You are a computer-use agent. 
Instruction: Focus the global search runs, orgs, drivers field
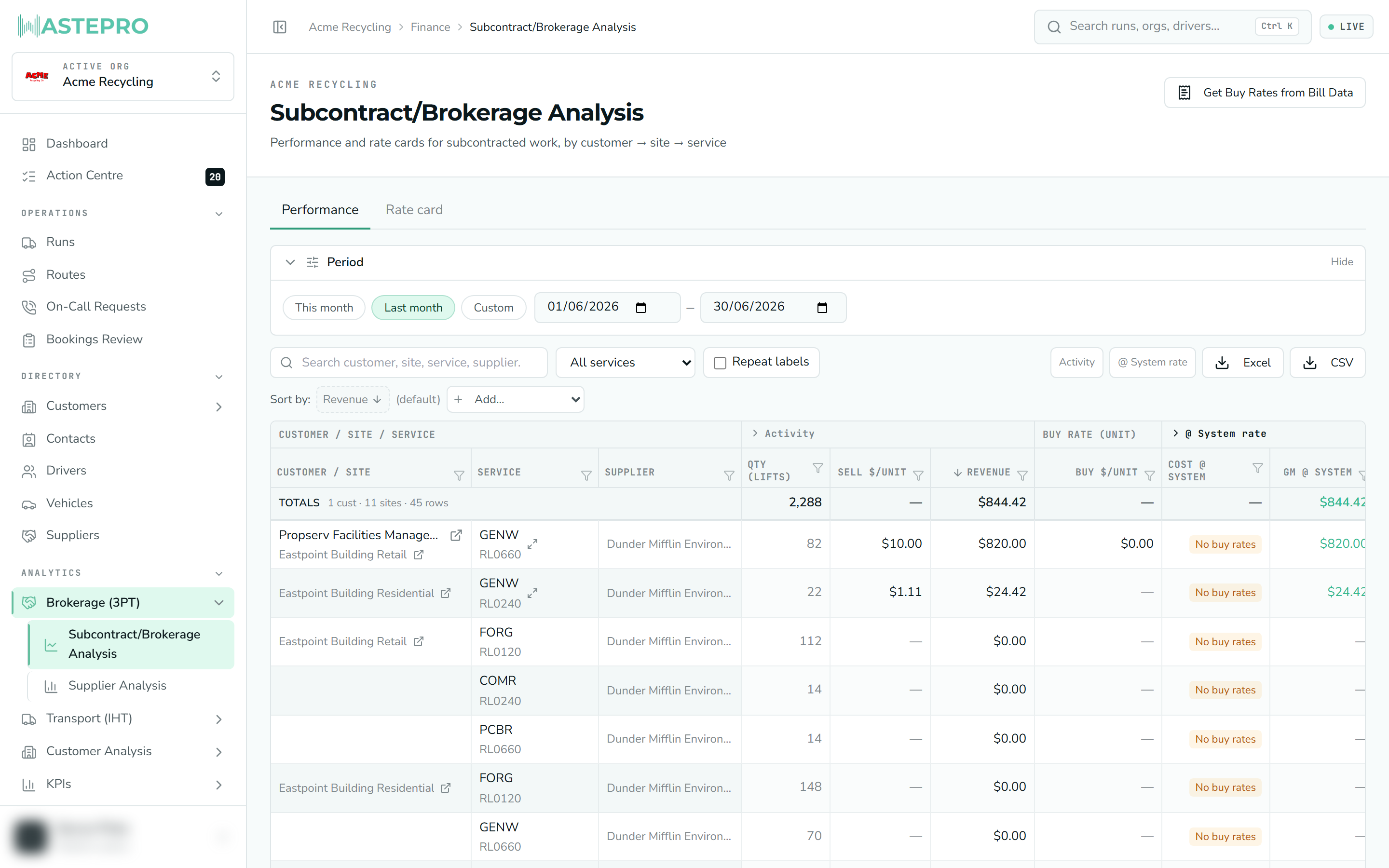1172,27
